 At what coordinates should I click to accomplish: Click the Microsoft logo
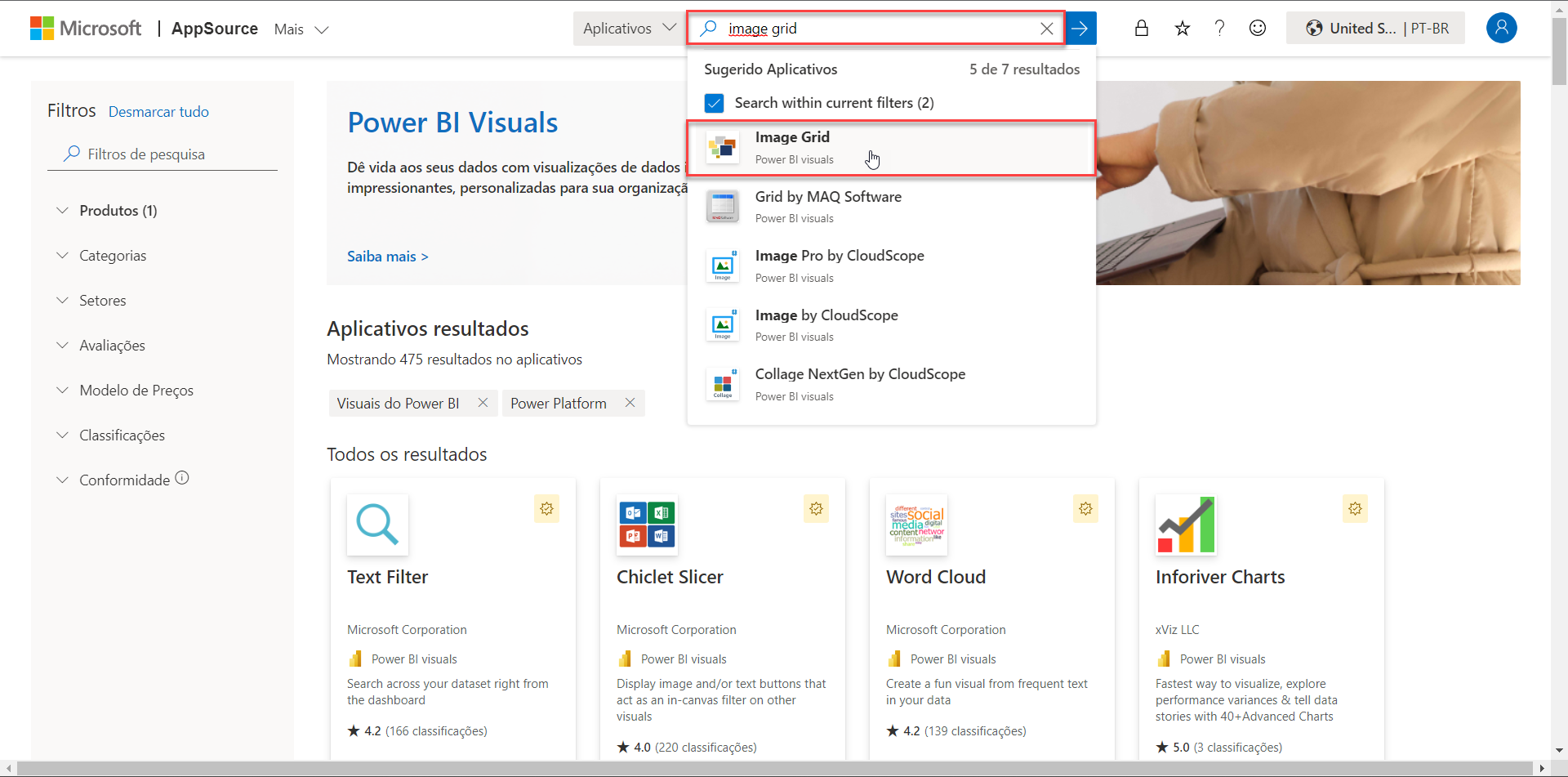(86, 29)
